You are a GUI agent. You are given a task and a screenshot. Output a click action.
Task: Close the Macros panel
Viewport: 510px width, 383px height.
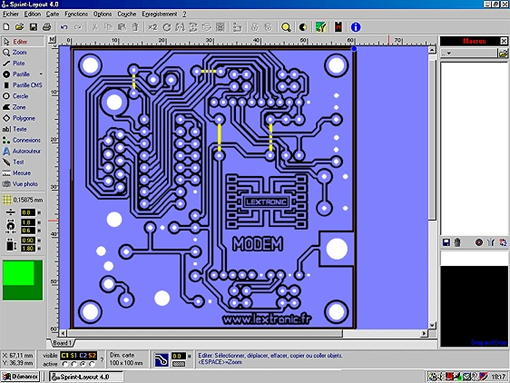(504, 41)
